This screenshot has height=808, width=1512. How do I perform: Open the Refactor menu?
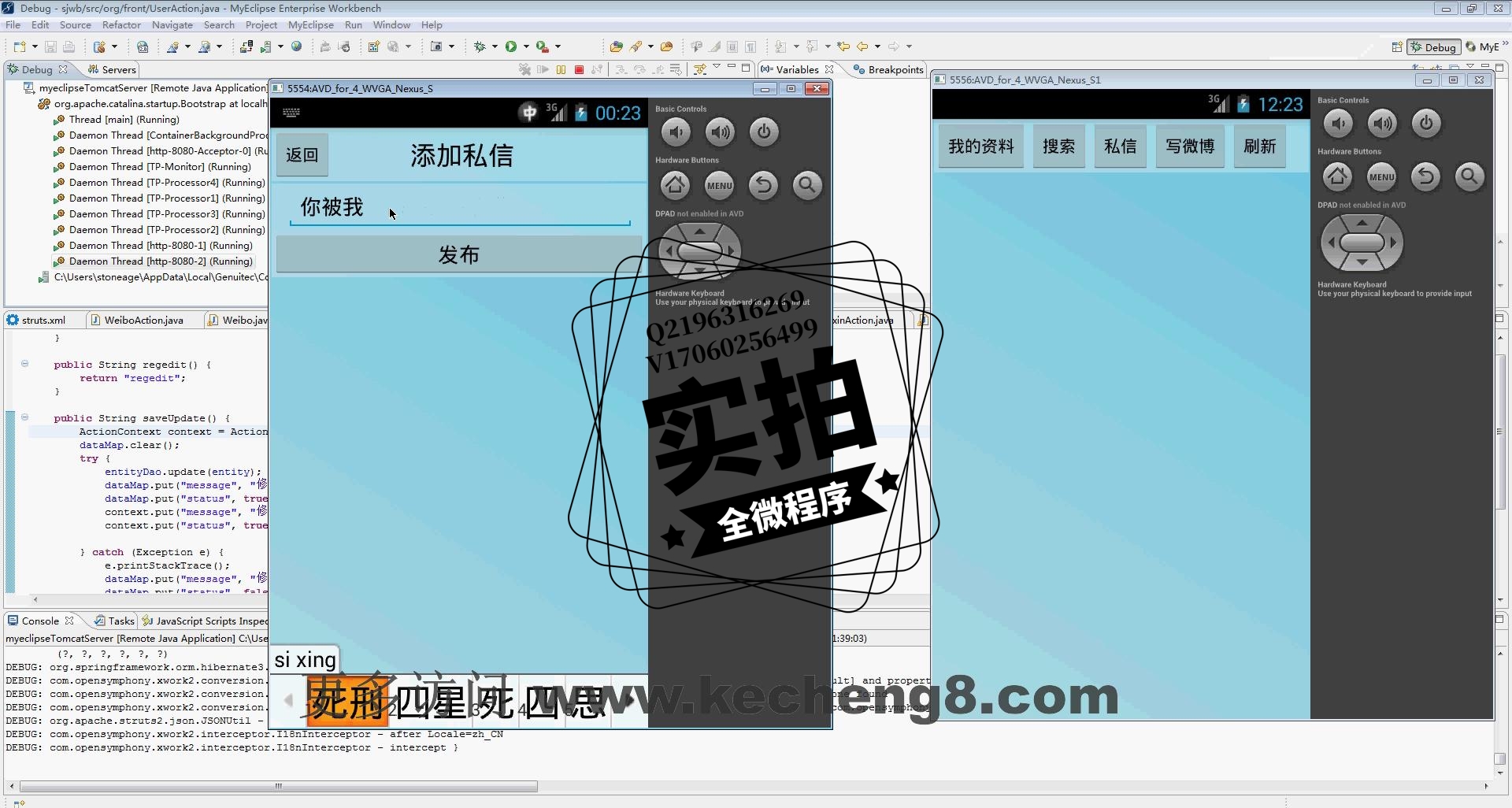121,24
